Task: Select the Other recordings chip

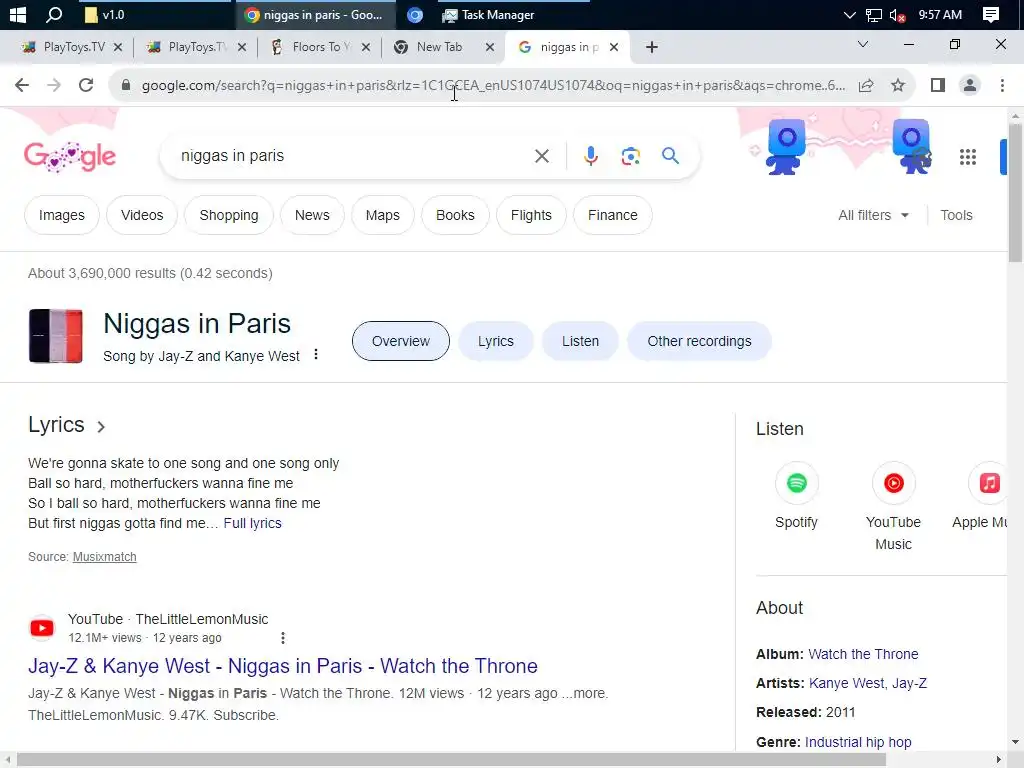Action: click(x=699, y=341)
